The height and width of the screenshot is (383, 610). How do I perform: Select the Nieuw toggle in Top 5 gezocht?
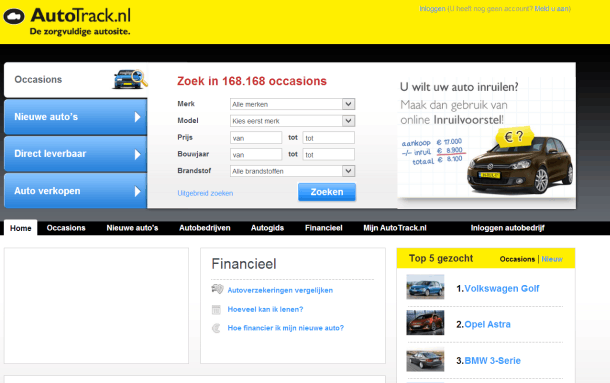(x=552, y=259)
